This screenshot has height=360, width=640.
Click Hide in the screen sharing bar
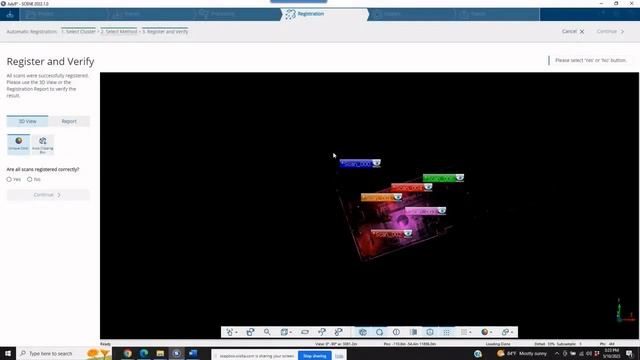tap(339, 356)
